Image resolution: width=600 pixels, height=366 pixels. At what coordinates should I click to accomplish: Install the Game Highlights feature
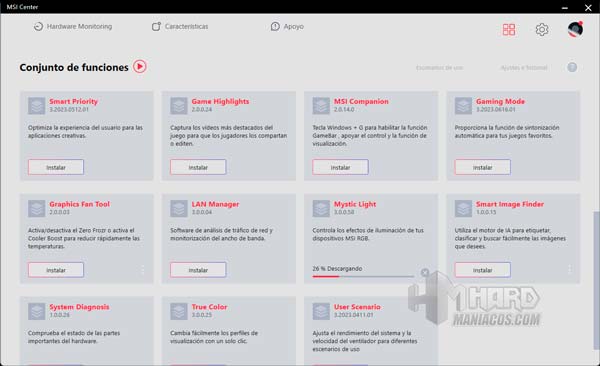198,167
